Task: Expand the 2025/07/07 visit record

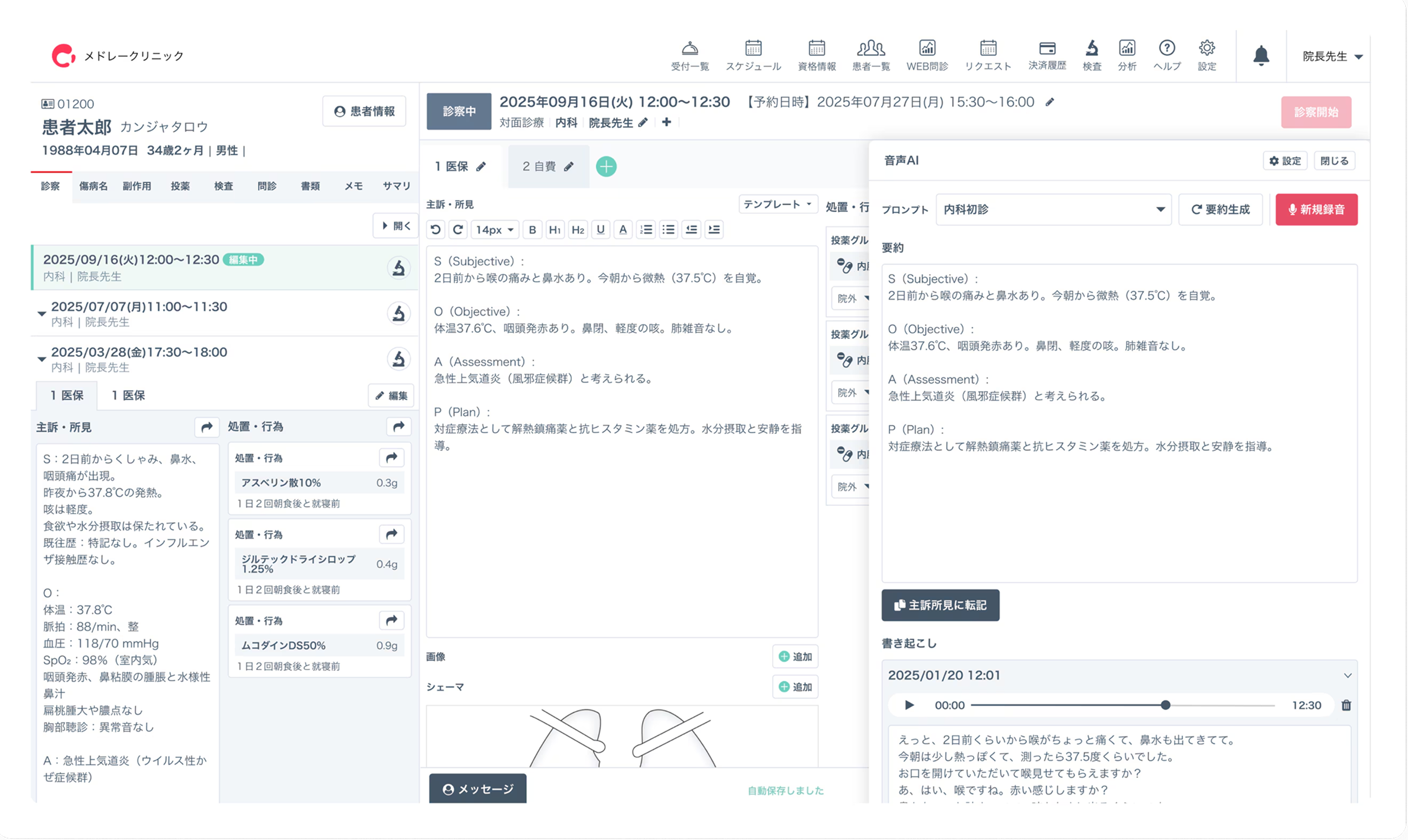Action: pos(41,314)
